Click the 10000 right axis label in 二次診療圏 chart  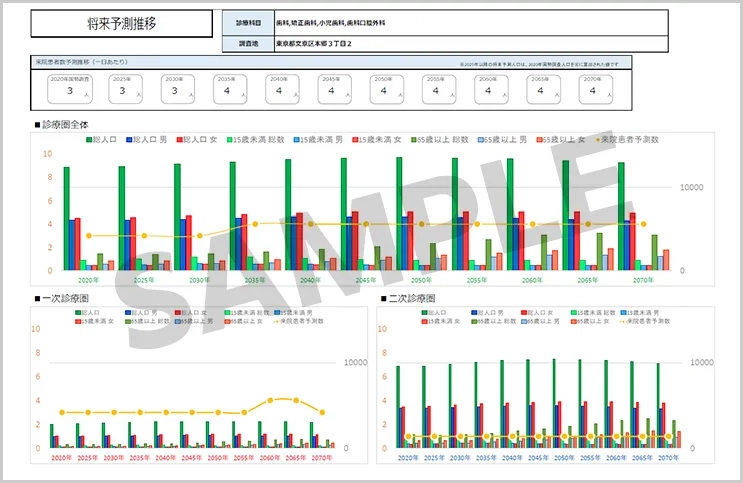(x=702, y=363)
